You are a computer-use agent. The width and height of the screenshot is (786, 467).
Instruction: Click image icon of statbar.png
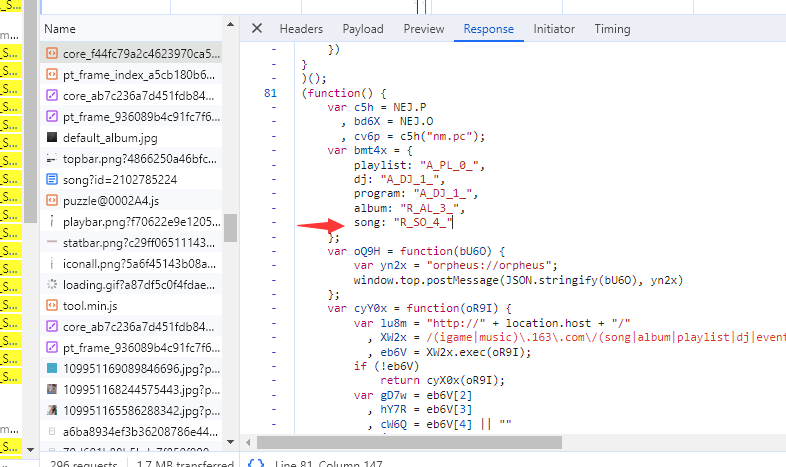point(52,242)
